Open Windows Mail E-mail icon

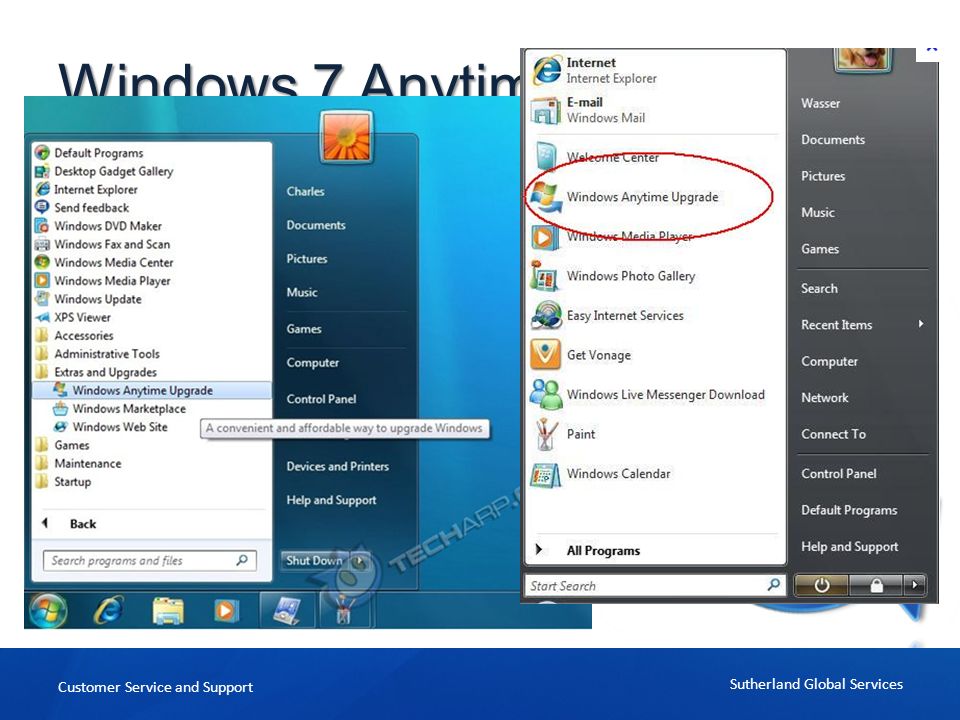tap(545, 111)
